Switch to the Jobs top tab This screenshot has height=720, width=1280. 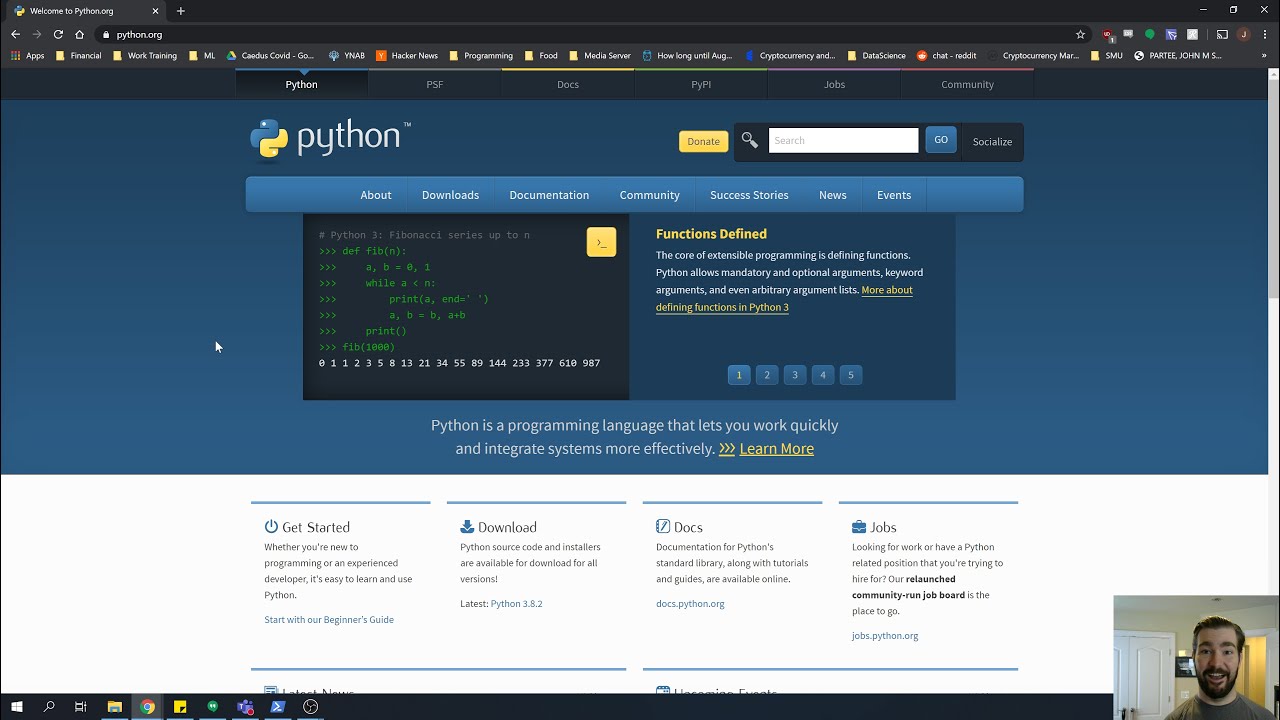[x=834, y=84]
